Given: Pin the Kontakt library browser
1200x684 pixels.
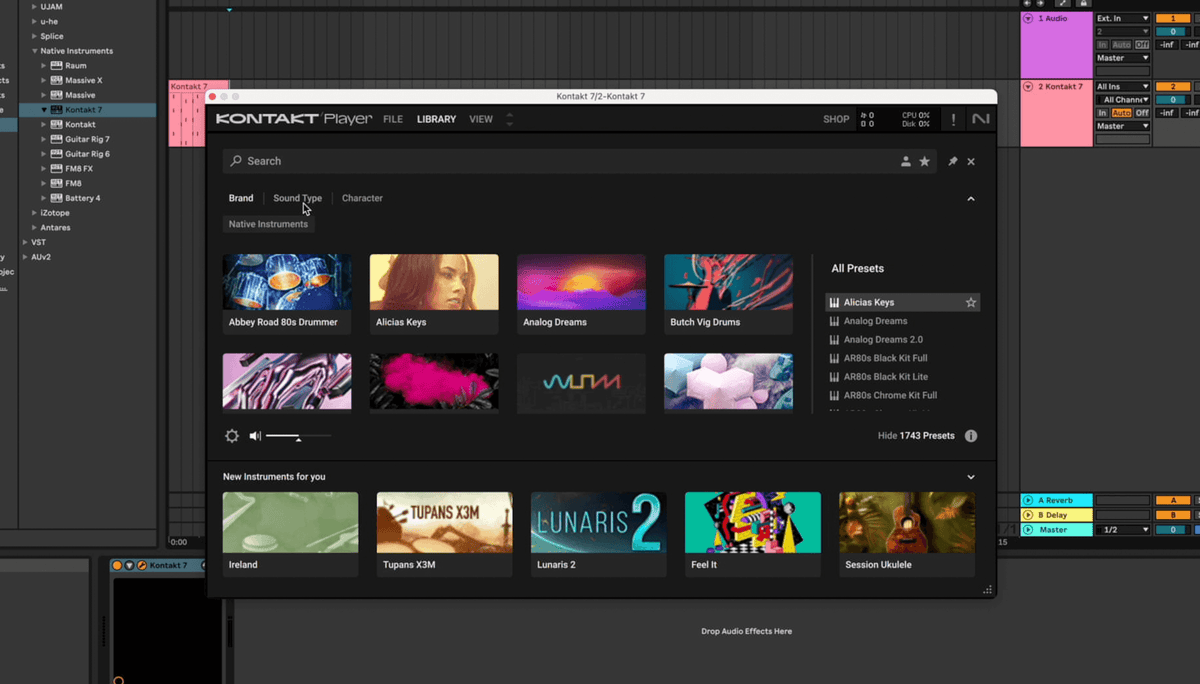Looking at the screenshot, I should 952,161.
